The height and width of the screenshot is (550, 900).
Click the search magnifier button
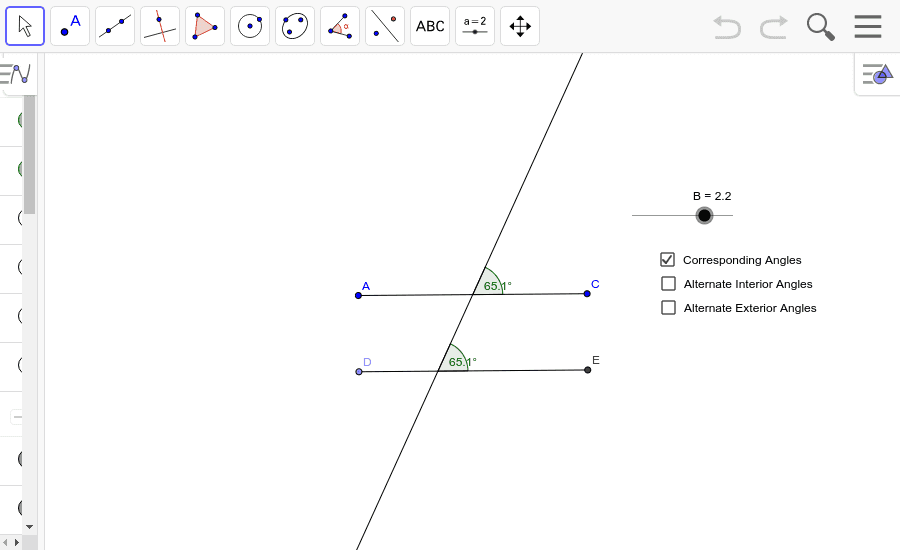pos(820,27)
